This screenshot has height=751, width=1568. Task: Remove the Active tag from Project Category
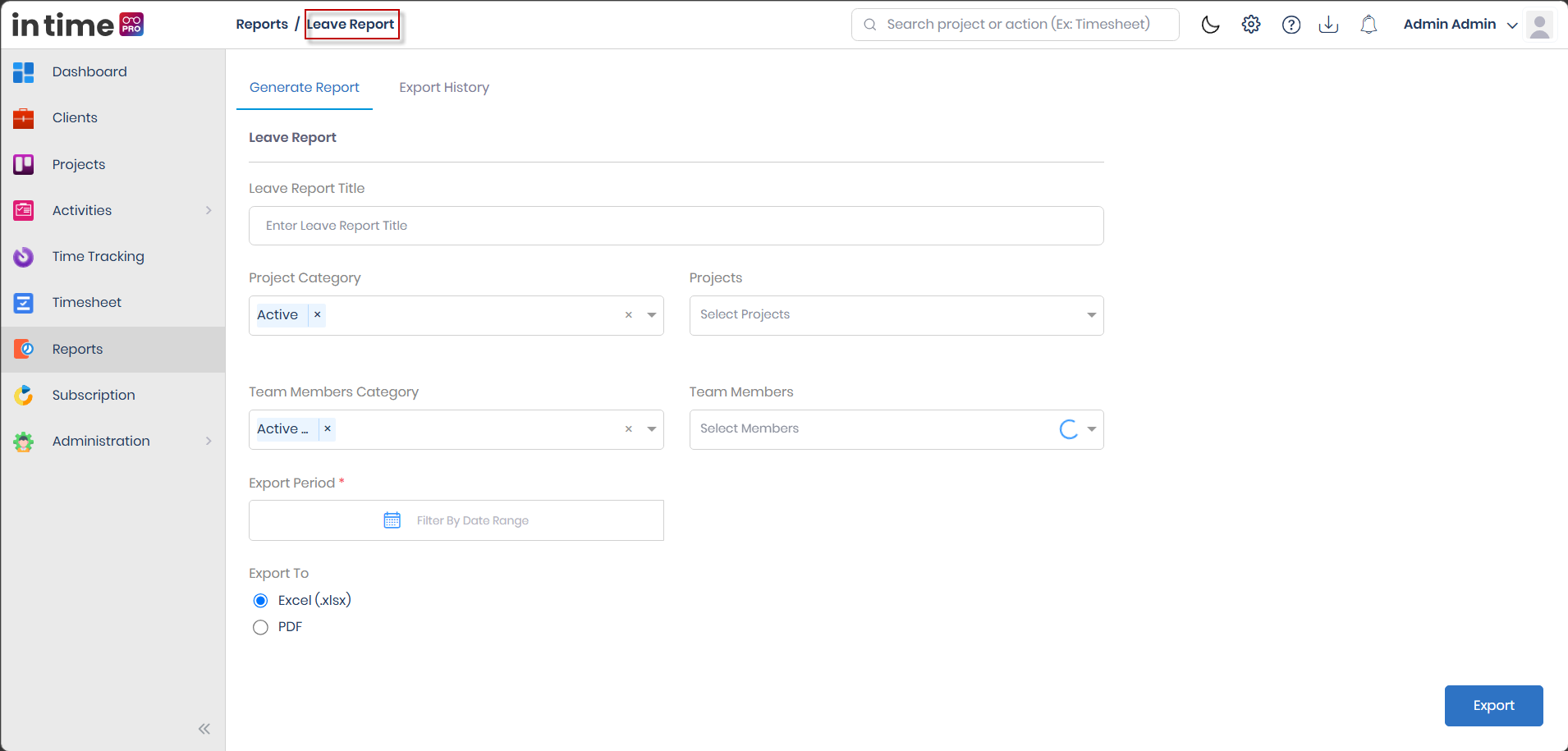point(317,315)
